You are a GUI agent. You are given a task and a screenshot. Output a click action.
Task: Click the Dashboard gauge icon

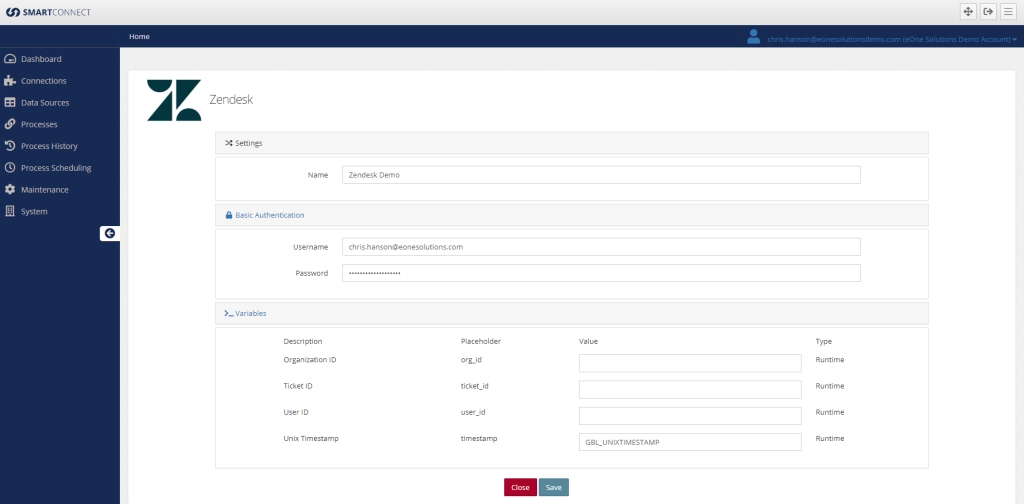(x=10, y=59)
